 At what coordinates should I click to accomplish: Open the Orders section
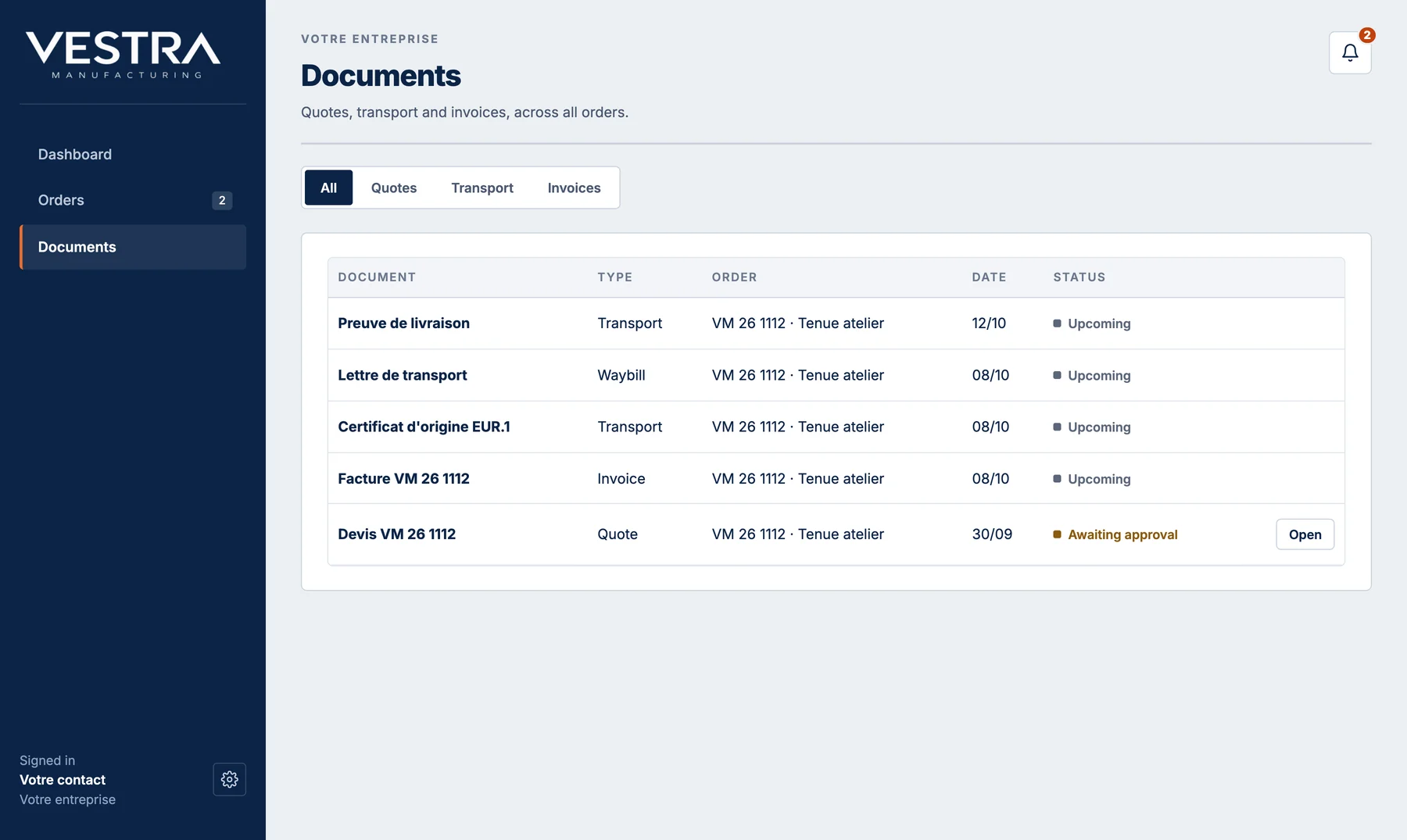pyautogui.click(x=133, y=200)
